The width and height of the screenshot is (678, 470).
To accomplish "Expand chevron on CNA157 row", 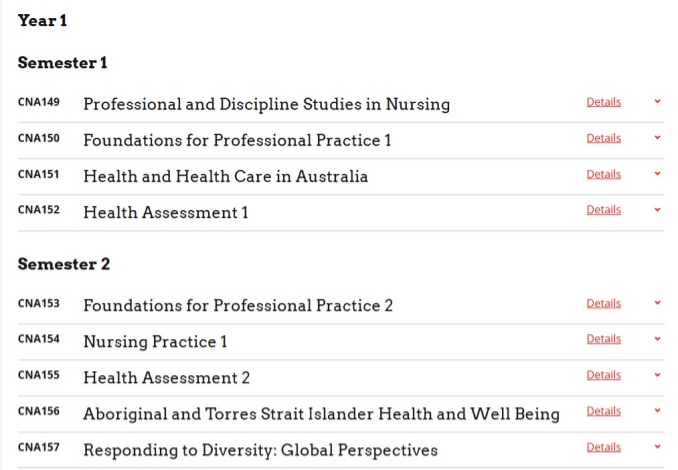I will tap(657, 447).
